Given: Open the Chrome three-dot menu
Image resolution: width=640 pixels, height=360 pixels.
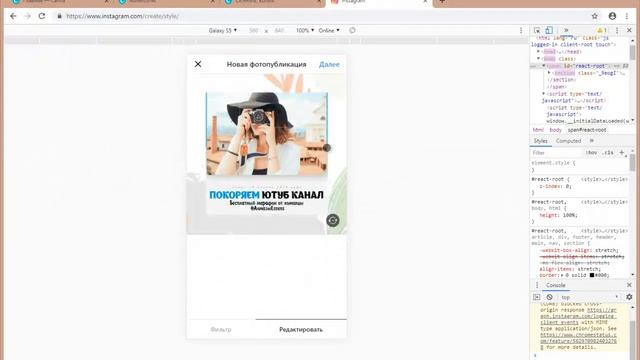Looking at the screenshot, I should [x=627, y=16].
